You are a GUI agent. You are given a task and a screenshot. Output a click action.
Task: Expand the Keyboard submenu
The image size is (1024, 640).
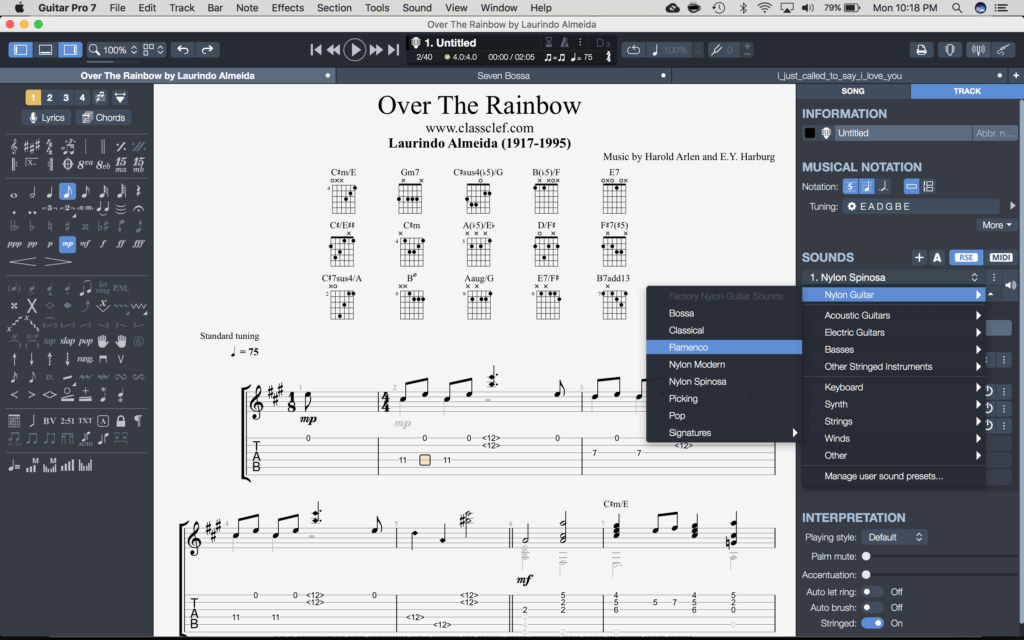893,387
